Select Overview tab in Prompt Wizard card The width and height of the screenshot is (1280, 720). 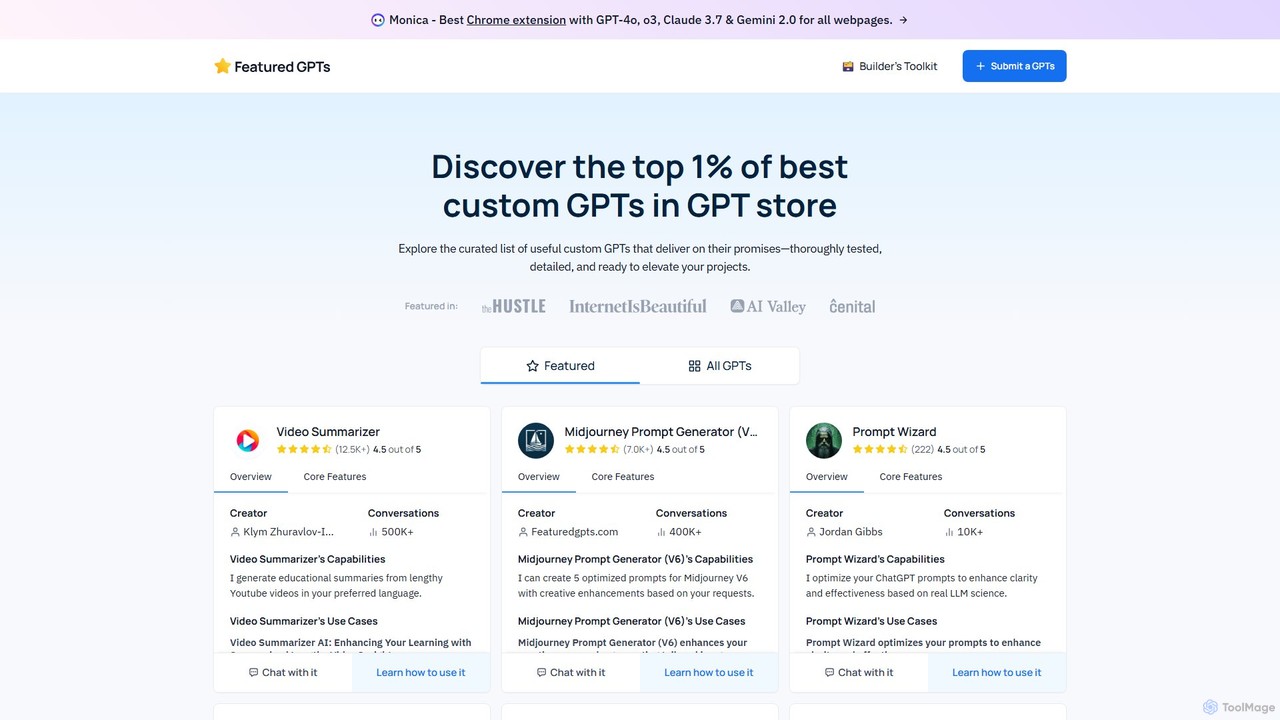(827, 477)
